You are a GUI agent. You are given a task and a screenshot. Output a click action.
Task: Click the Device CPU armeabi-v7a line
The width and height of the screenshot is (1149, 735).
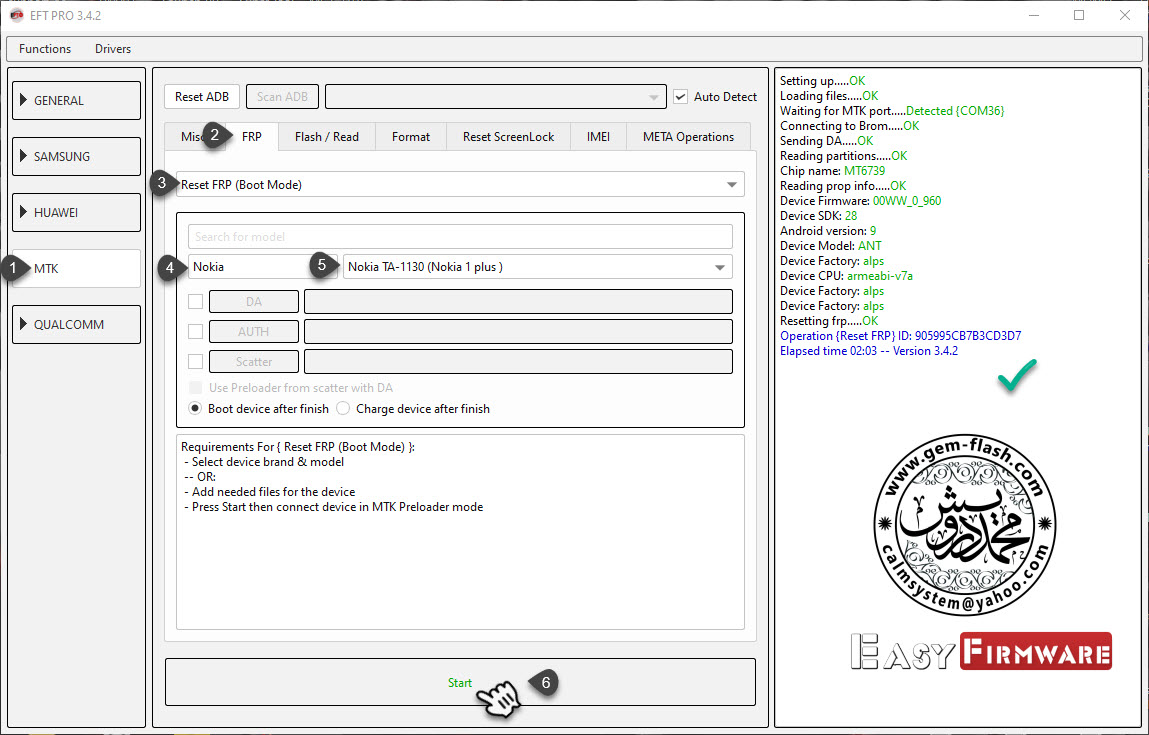coord(846,276)
